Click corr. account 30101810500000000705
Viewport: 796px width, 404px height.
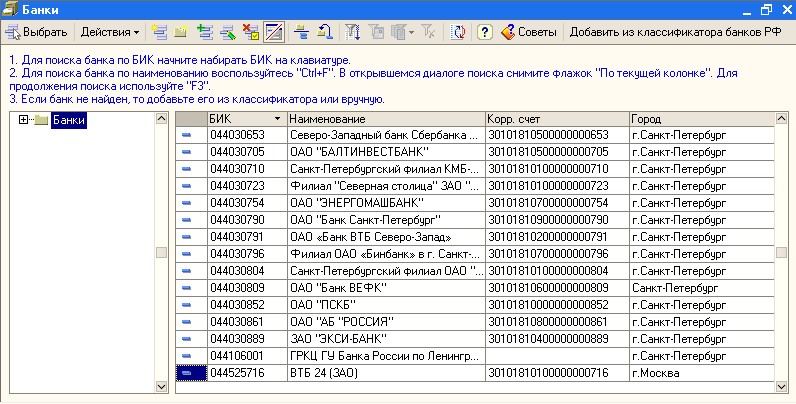557,152
